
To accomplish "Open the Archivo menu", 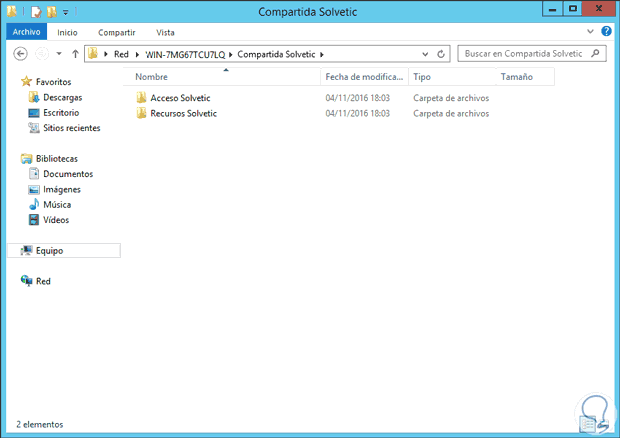I will (26, 32).
